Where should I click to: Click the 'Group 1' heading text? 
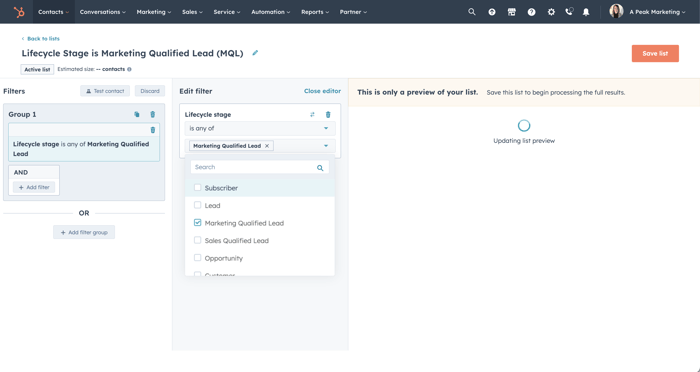[x=22, y=114]
